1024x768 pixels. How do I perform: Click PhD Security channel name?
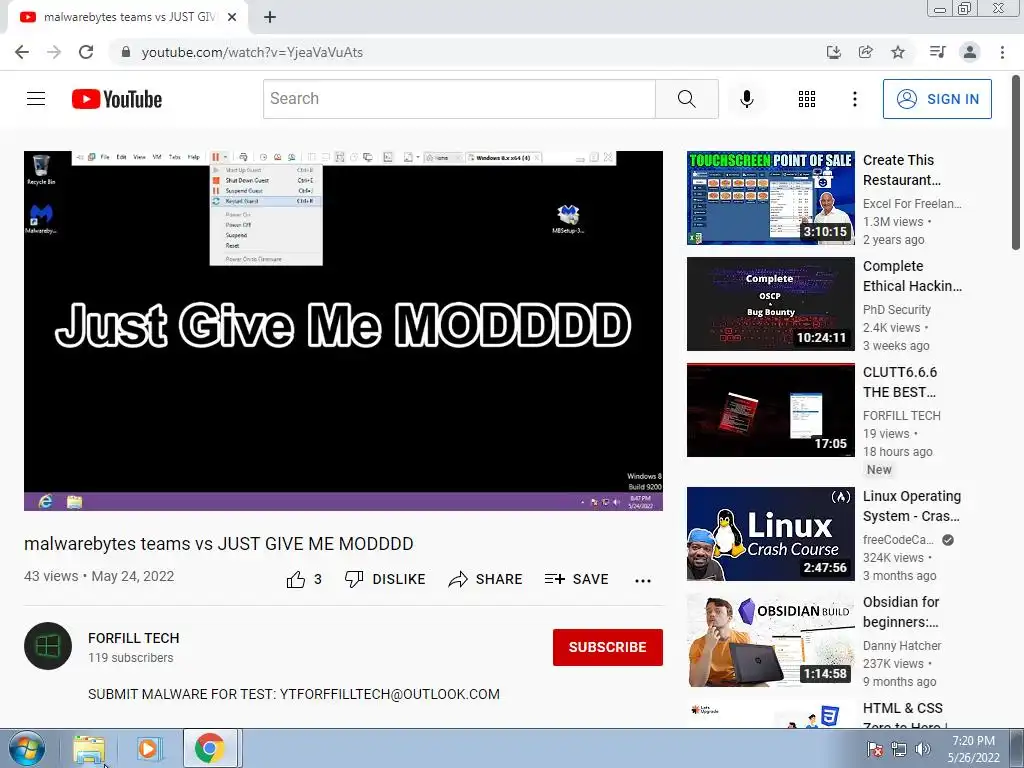pos(897,310)
